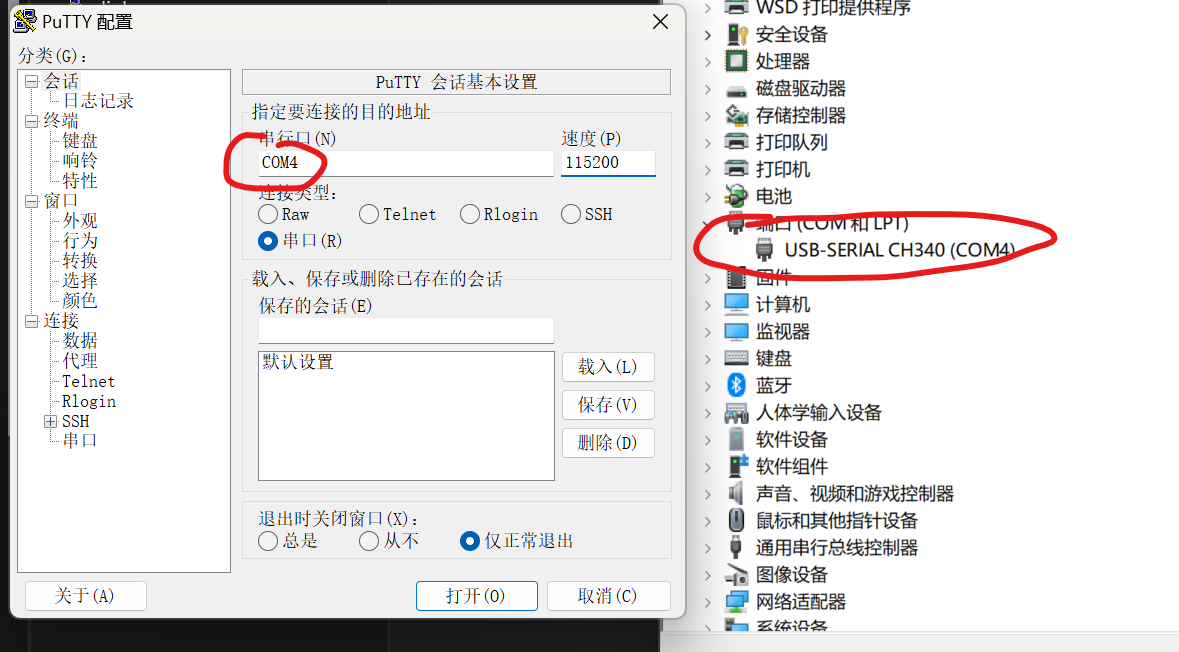Select the SSH connection type radio button
1179x652 pixels.
[x=571, y=214]
